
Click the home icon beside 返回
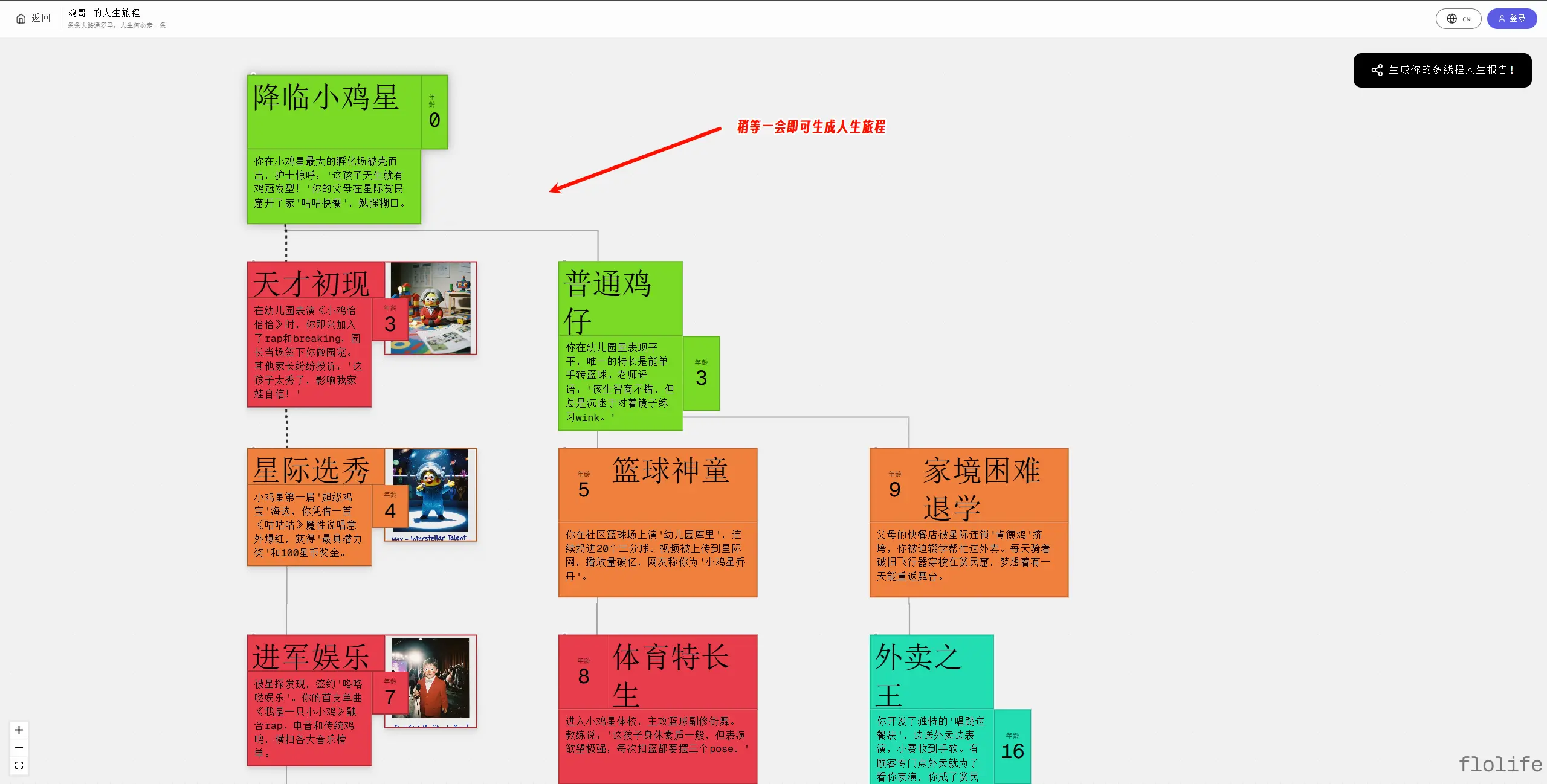pyautogui.click(x=21, y=19)
